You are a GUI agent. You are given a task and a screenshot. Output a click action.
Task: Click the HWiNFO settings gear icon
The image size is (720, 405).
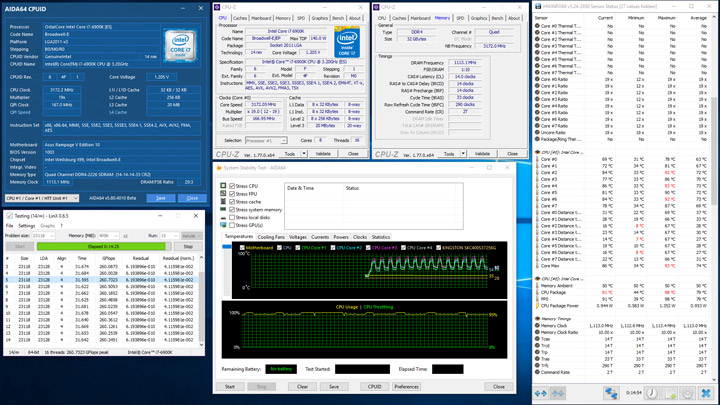pos(687,393)
